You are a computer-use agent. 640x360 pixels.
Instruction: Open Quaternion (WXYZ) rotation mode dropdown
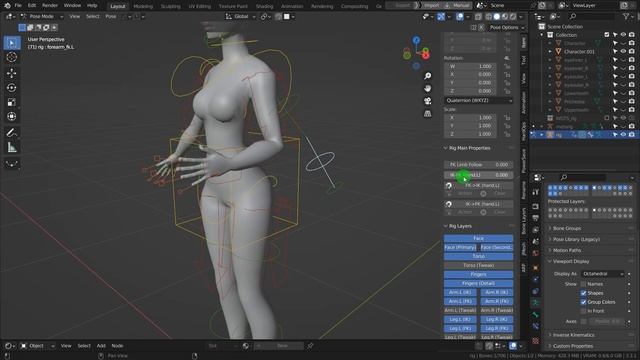coord(478,100)
